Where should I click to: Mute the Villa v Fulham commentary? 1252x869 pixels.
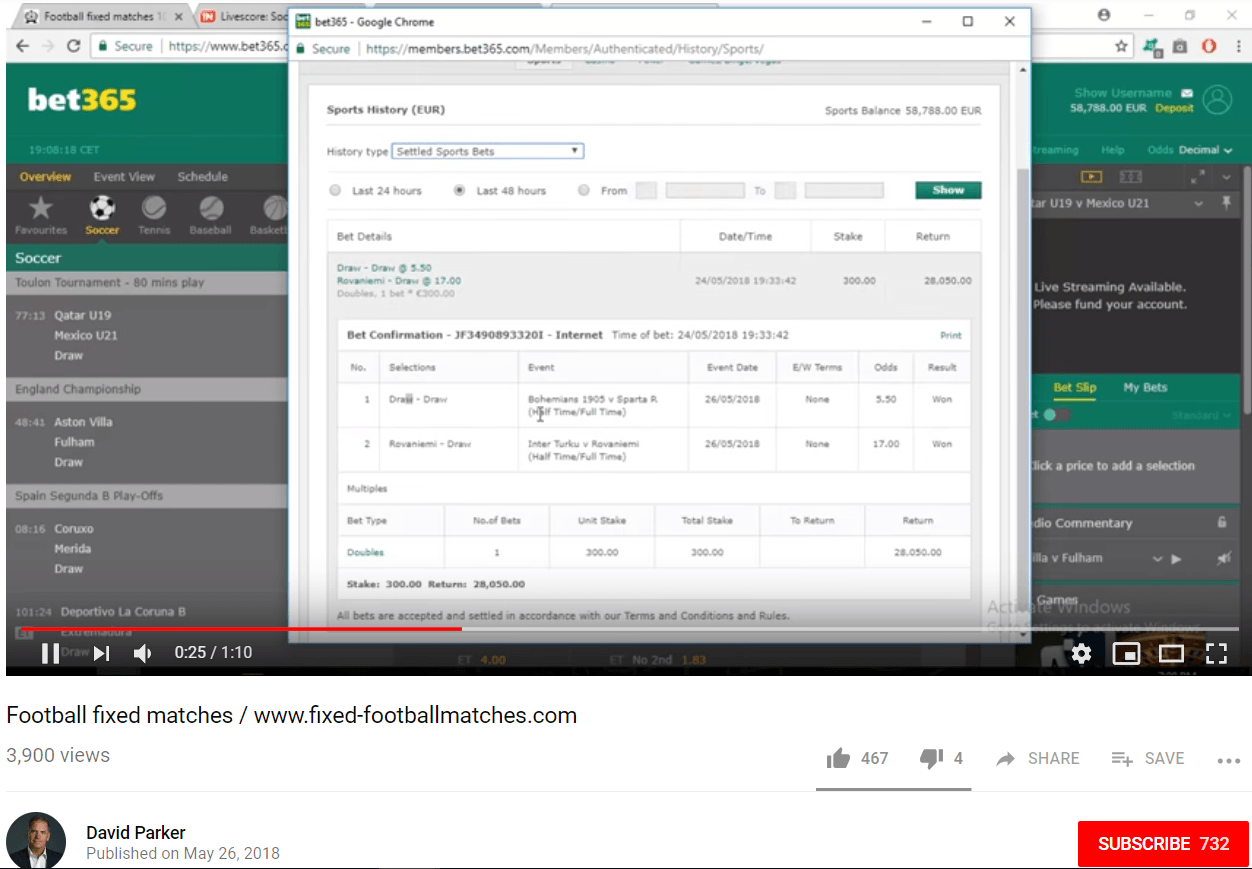[1223, 559]
